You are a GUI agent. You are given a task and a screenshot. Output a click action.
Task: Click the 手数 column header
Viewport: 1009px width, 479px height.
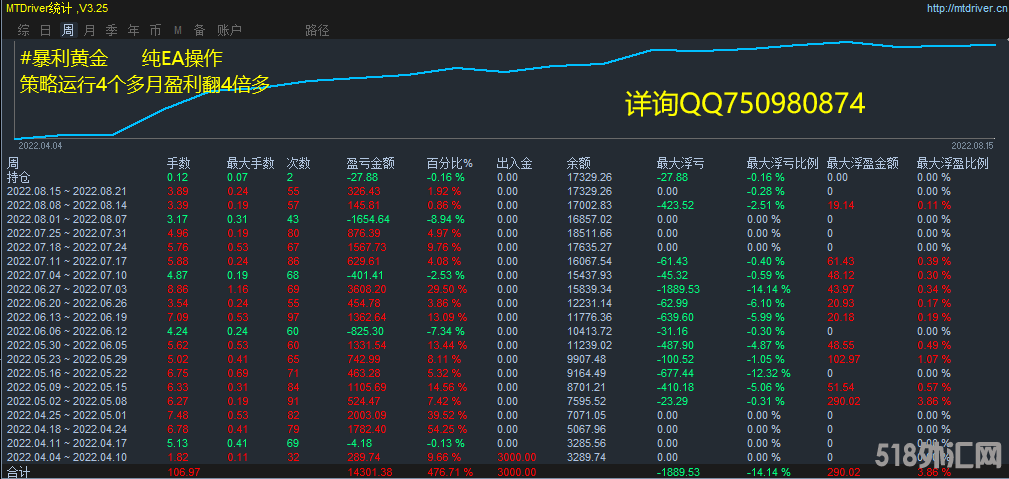point(178,163)
